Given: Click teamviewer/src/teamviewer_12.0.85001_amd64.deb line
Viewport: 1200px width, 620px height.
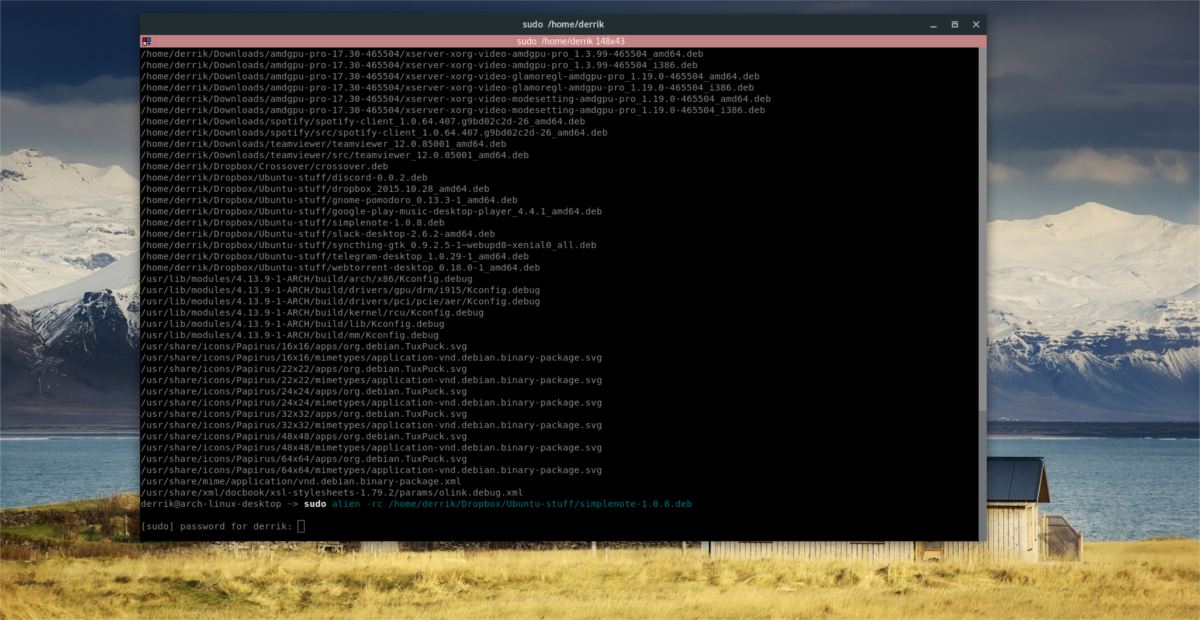Looking at the screenshot, I should (335, 155).
